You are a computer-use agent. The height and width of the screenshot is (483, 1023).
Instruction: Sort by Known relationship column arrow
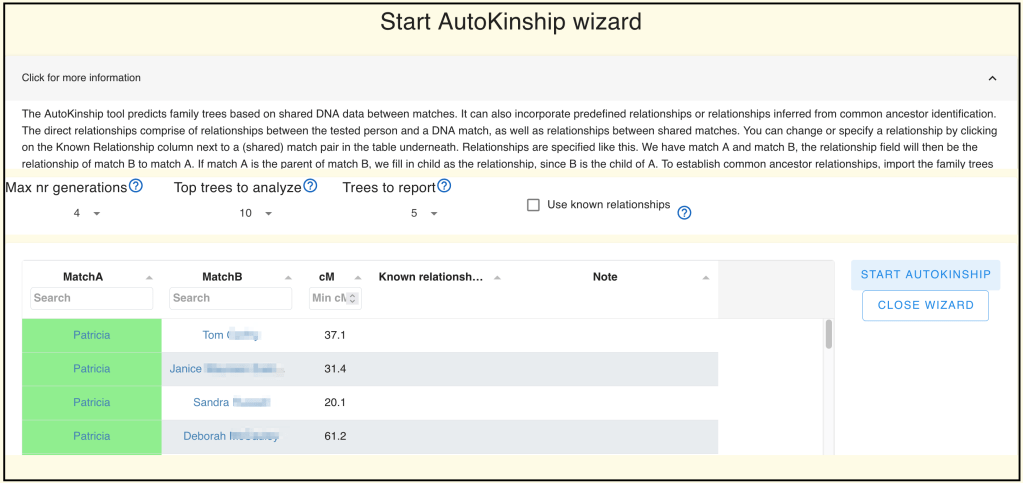tap(497, 277)
